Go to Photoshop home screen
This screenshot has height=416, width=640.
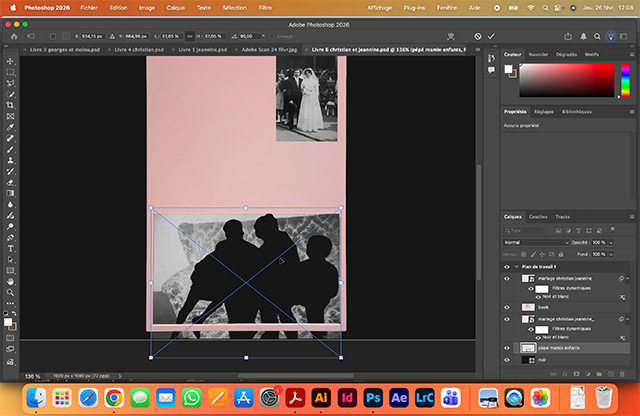click(x=14, y=36)
